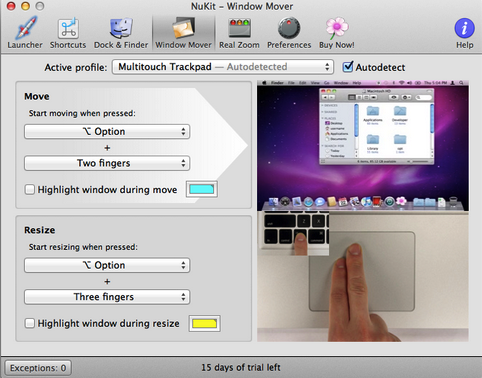The width and height of the screenshot is (482, 378).
Task: Open the Help info icon
Action: point(465,33)
